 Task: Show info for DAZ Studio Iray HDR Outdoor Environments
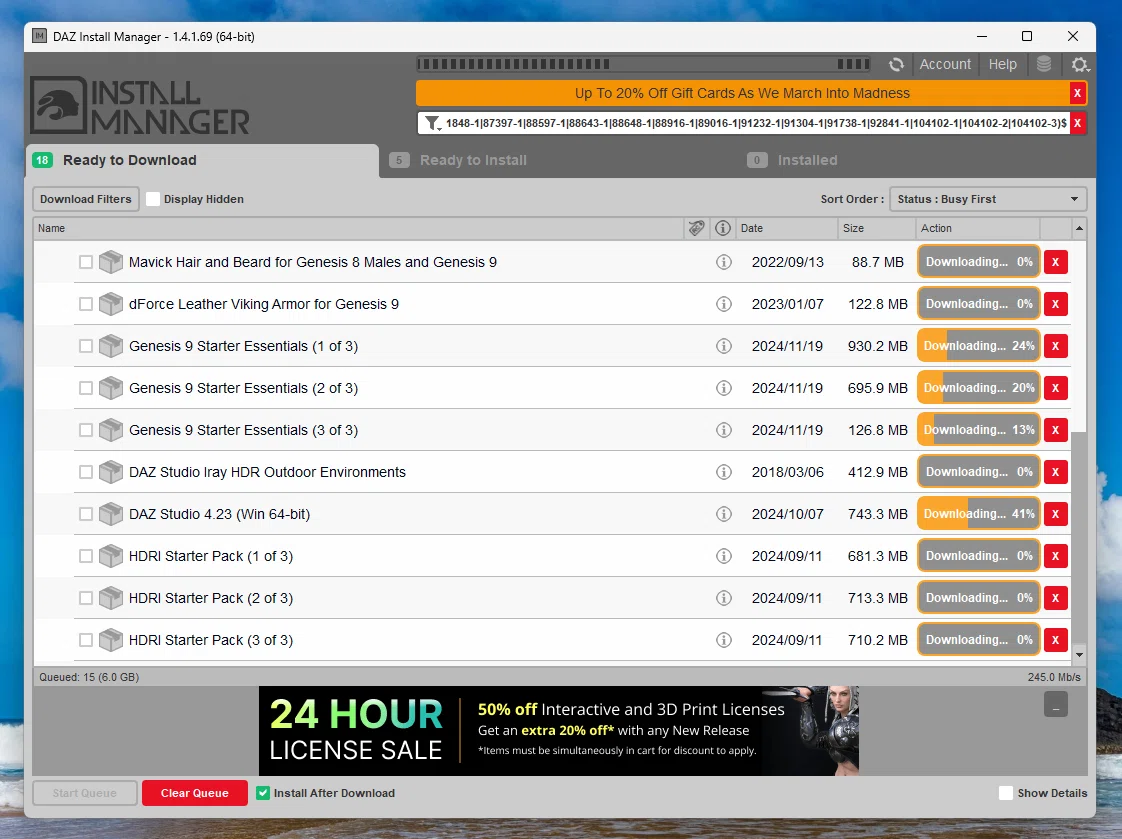[723, 472]
